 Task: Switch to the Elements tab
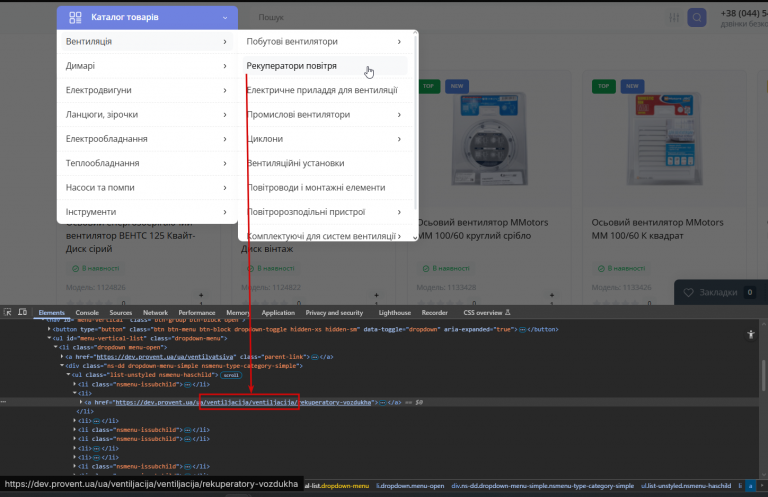pos(51,312)
